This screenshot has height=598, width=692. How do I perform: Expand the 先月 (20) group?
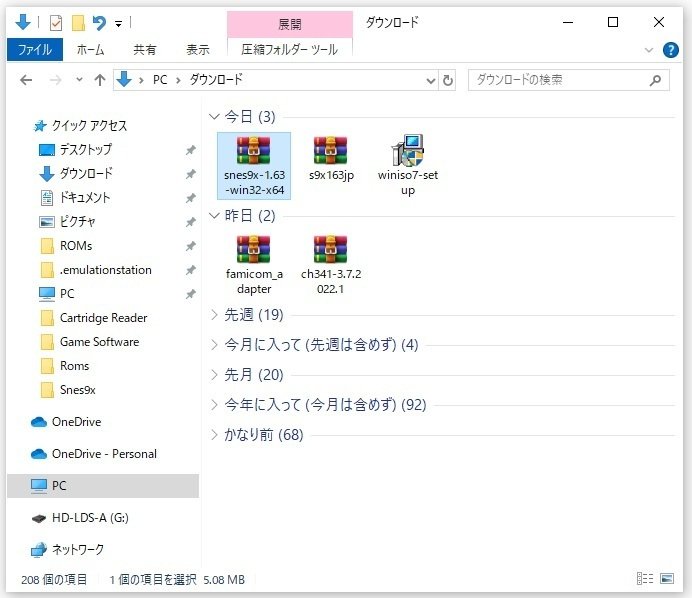coord(214,375)
